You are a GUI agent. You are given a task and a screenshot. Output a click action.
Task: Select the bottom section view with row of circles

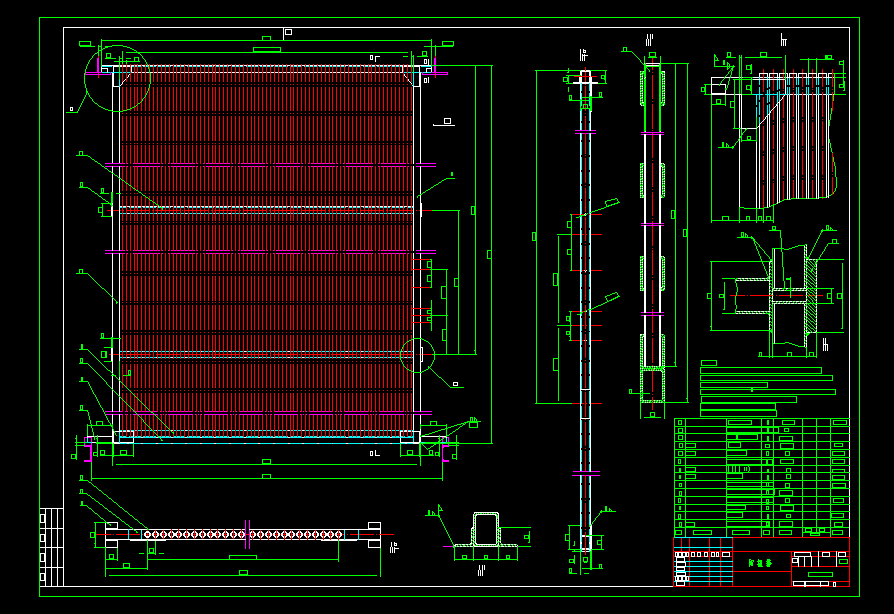click(243, 535)
